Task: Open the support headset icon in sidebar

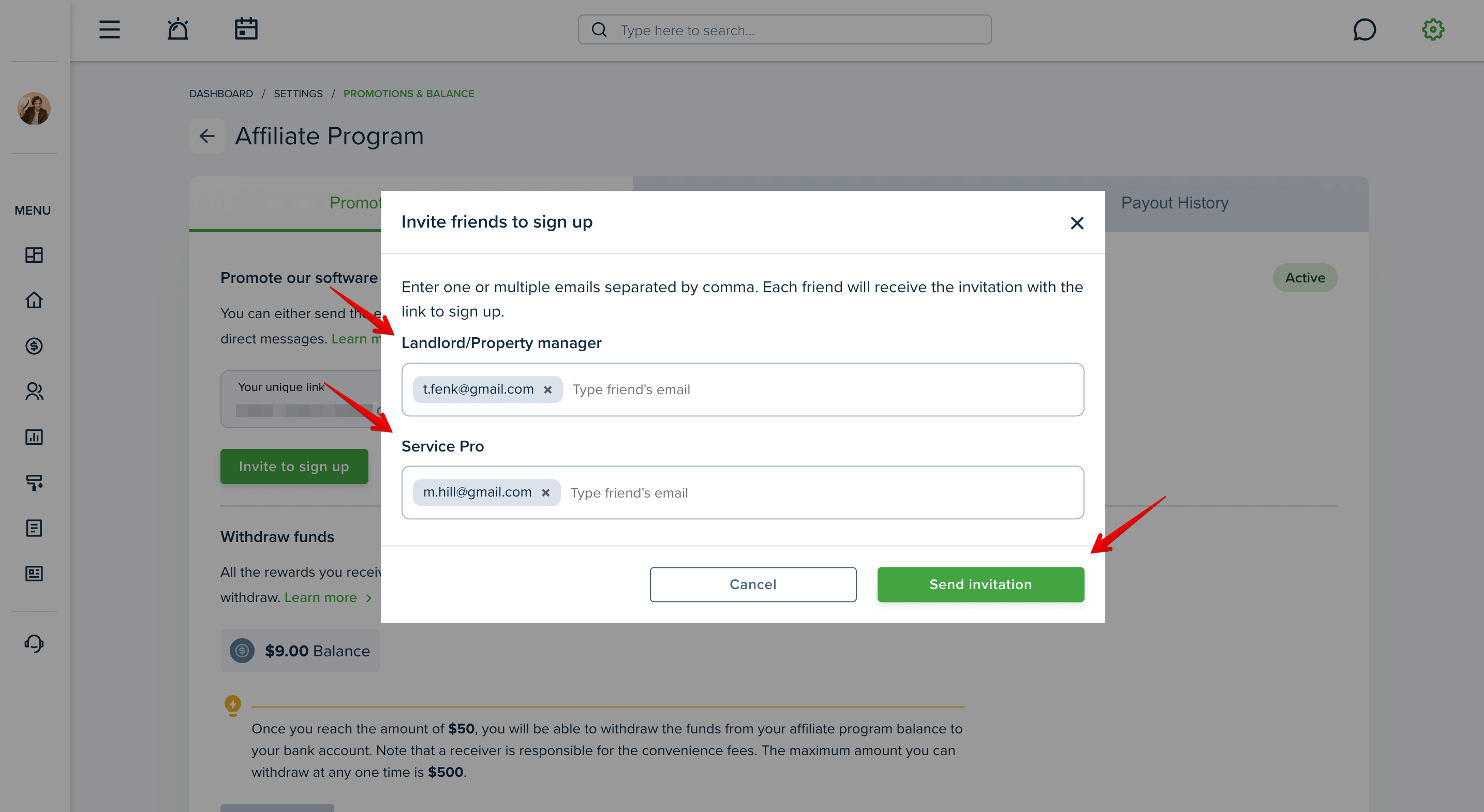Action: coord(34,643)
